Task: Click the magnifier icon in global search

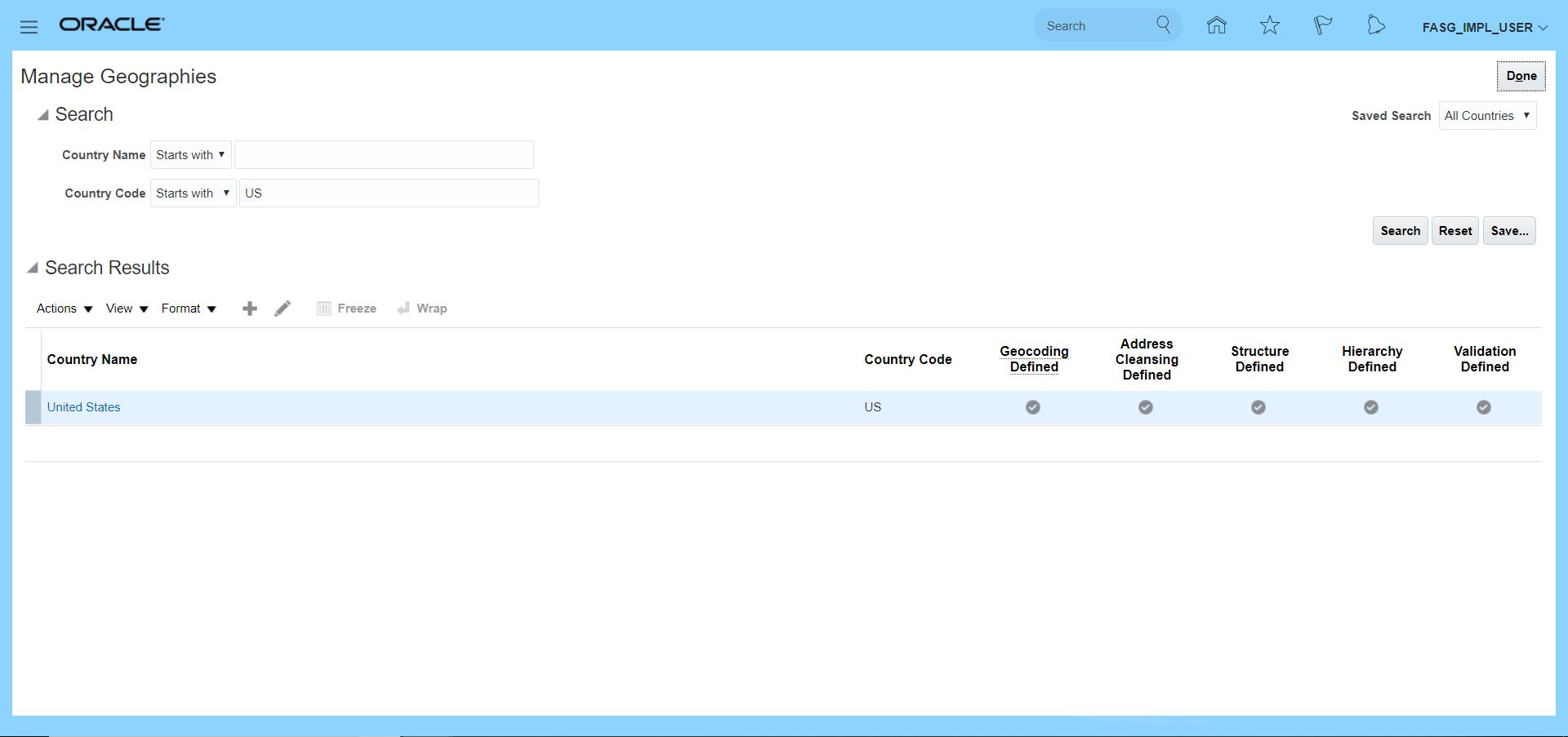Action: click(x=1163, y=25)
